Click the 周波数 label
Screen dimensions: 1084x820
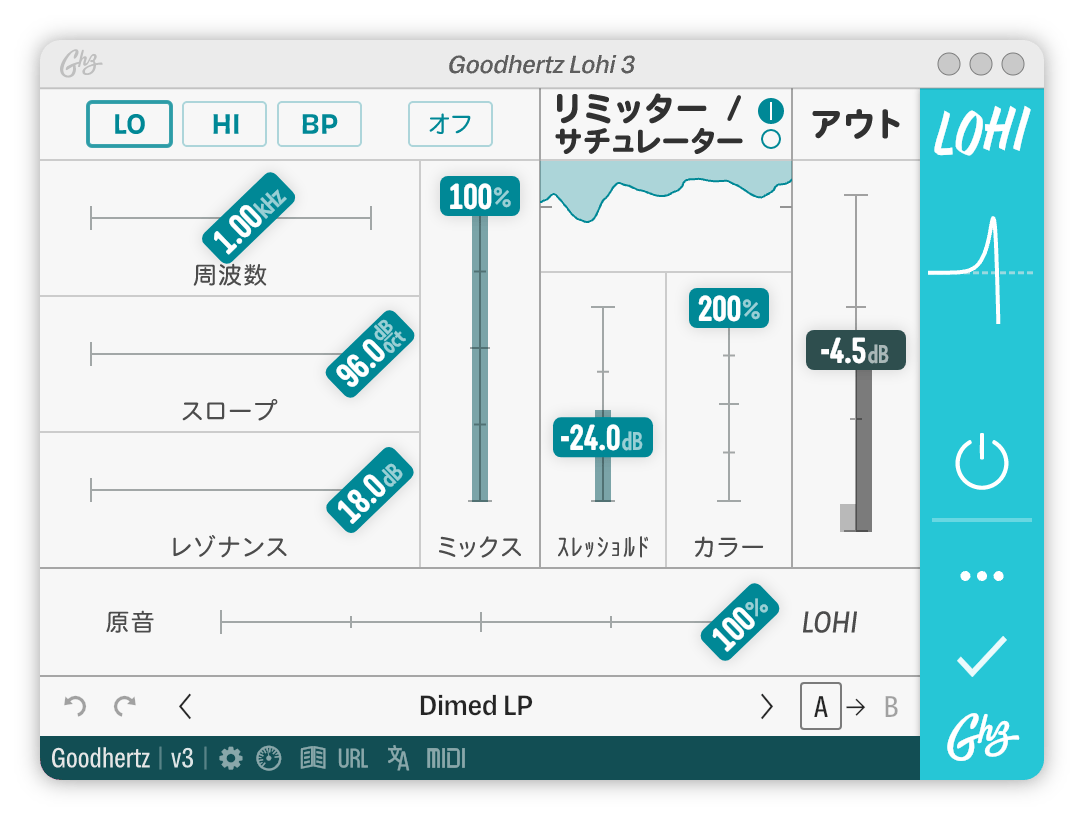pos(230,275)
